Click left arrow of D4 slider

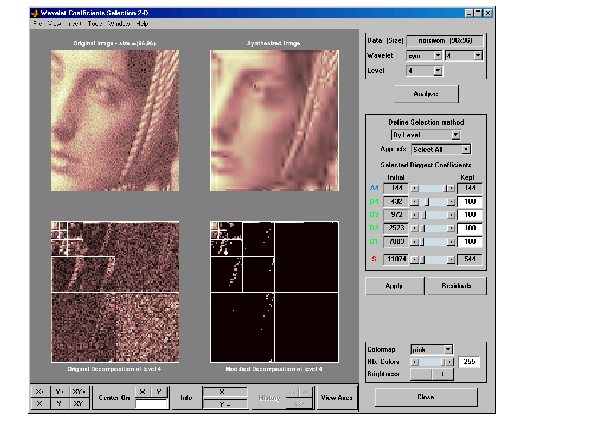click(415, 202)
